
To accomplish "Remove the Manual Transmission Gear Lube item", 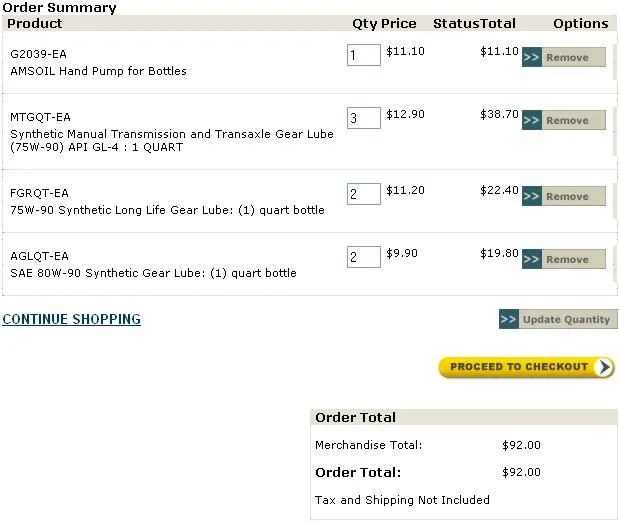I will pos(573,121).
